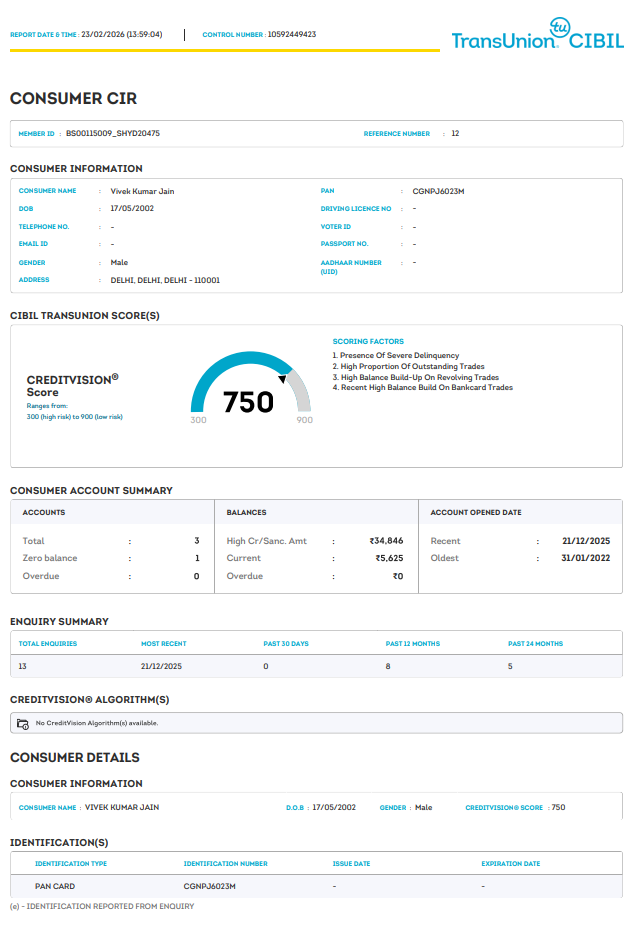Click the TOTAL ENQUIRIES column header
636x941 pixels.
coord(48,644)
